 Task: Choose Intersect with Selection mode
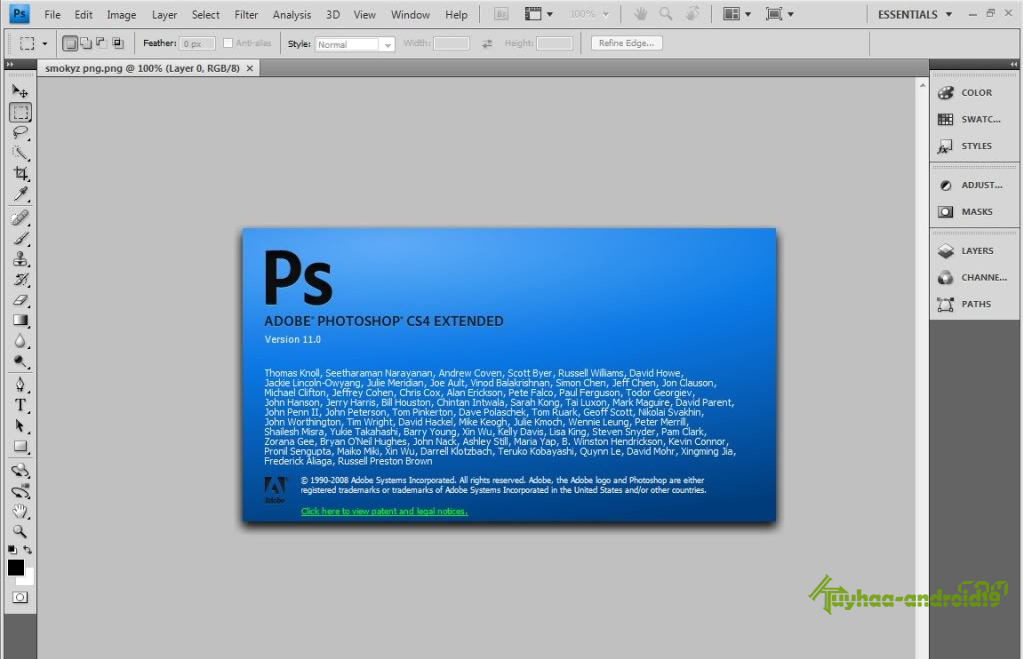(117, 44)
